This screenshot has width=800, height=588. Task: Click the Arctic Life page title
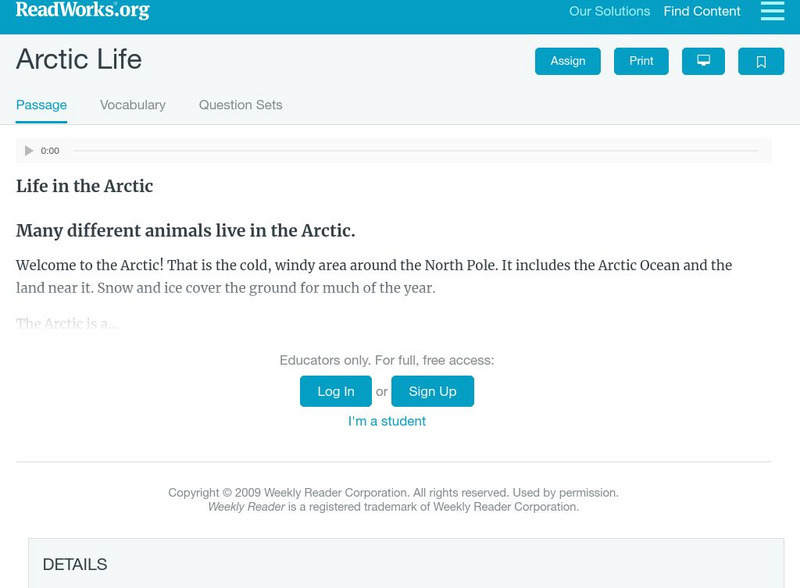79,59
